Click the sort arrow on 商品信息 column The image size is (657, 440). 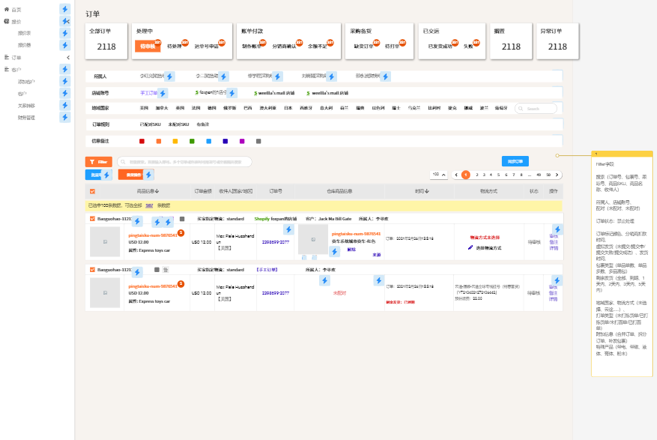point(161,191)
